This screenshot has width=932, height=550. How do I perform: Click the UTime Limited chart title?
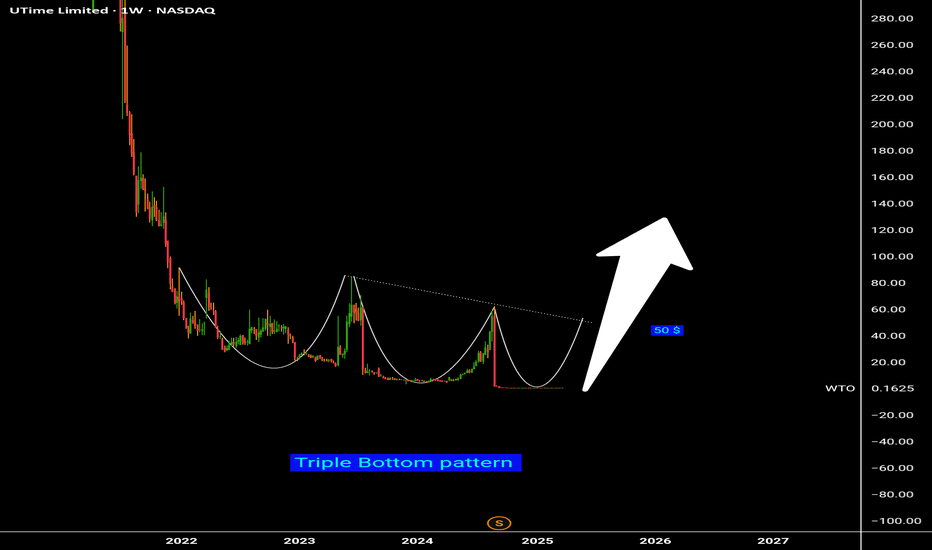point(112,11)
